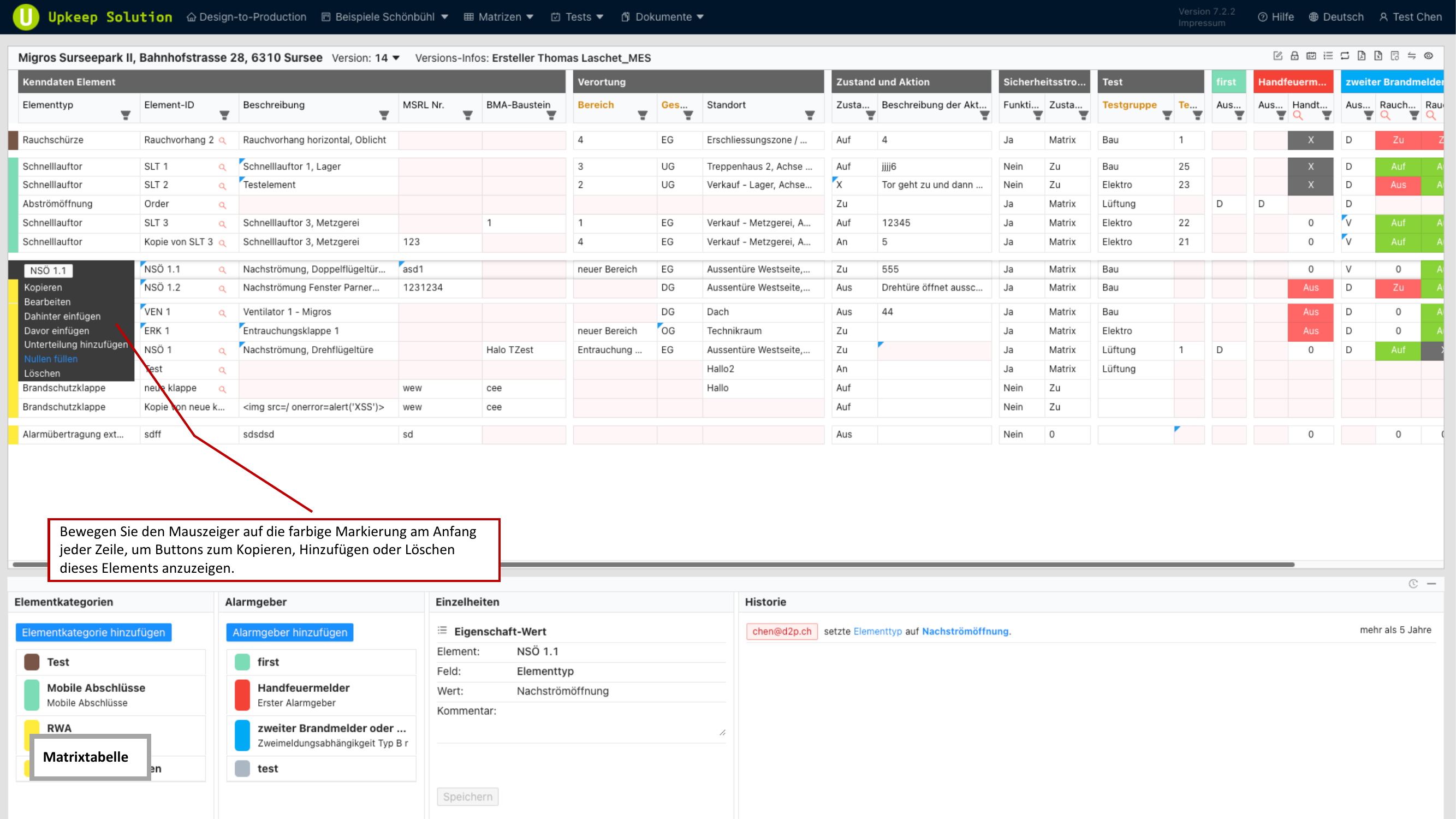This screenshot has height=819, width=1456.
Task: Open the numbered list toolbar icon
Action: (1328, 56)
